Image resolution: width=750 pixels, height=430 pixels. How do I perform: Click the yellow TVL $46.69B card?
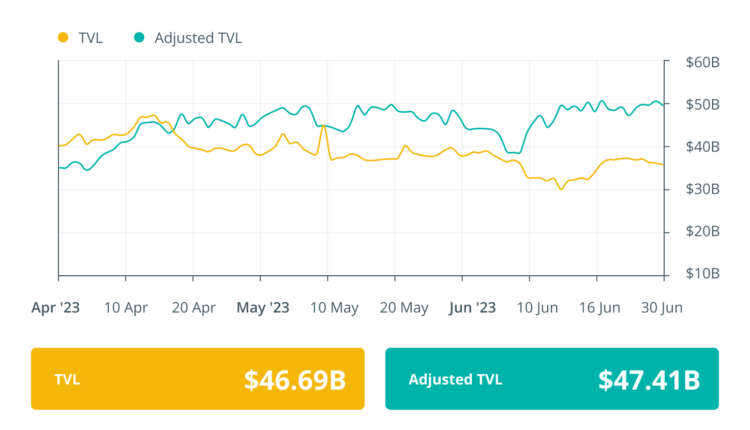coord(198,379)
